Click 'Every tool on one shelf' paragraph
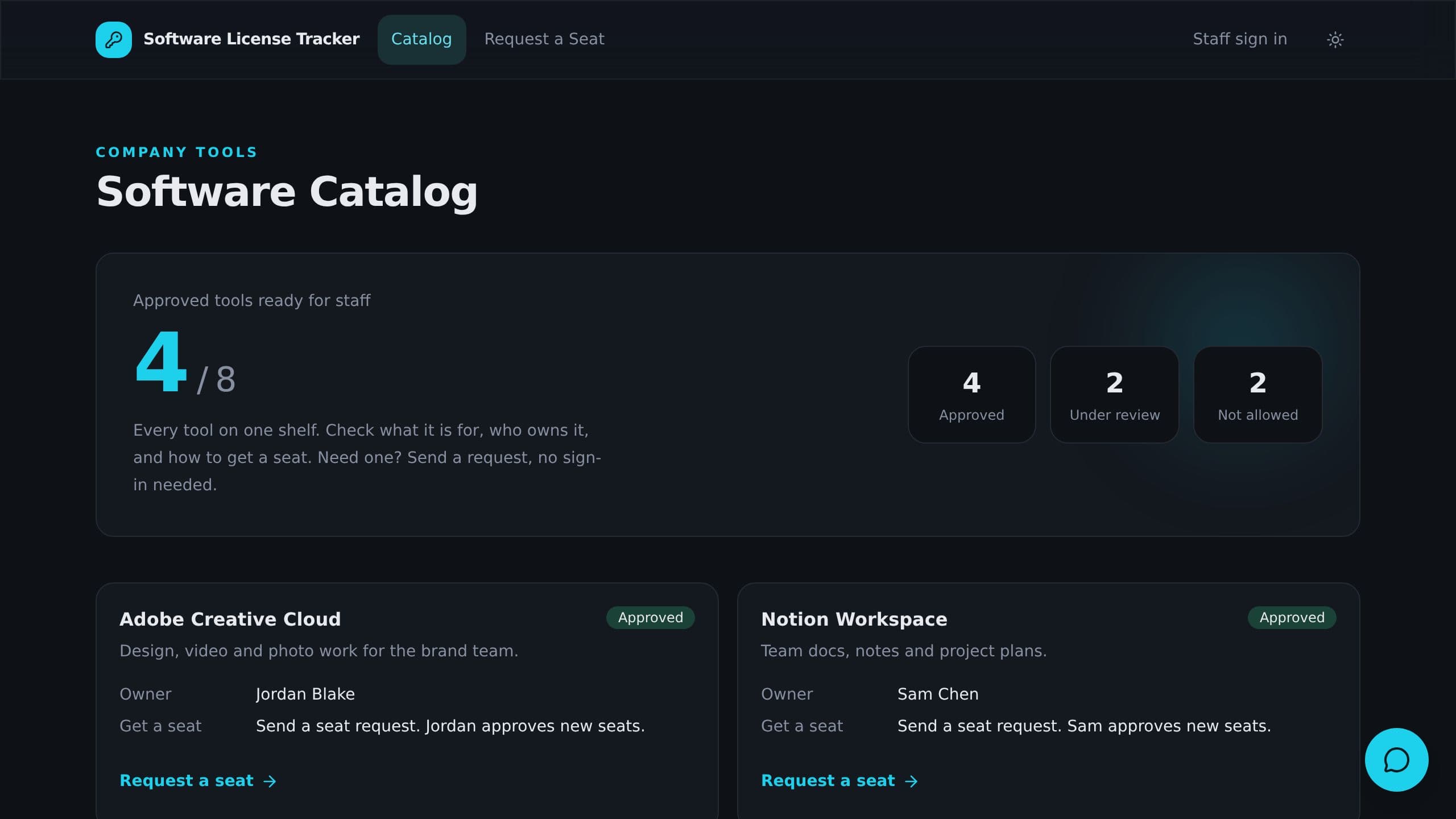This screenshot has height=819, width=1456. click(367, 457)
